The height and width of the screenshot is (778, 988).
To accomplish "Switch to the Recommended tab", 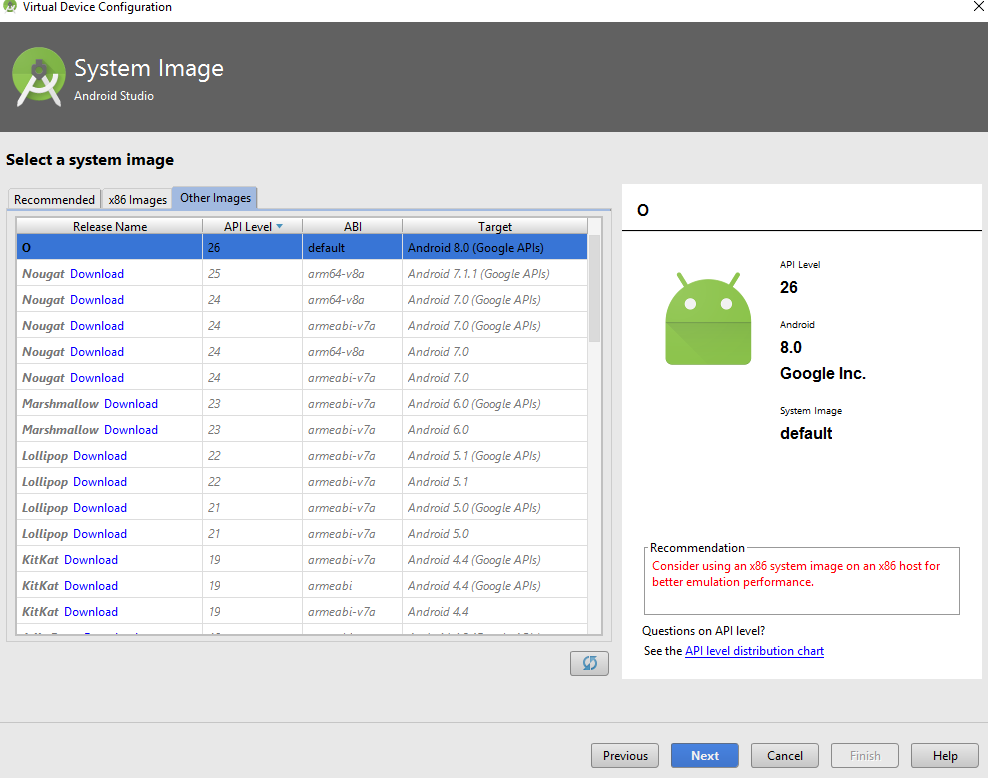I will 54,200.
